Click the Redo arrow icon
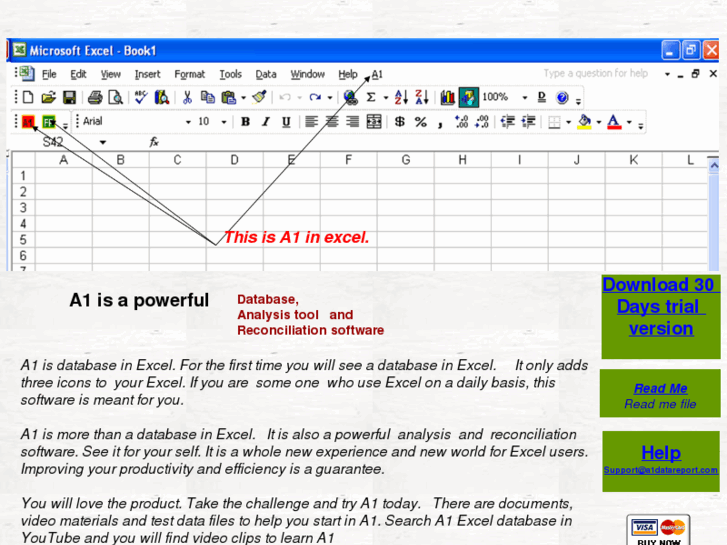This screenshot has width=727, height=545. (315, 97)
